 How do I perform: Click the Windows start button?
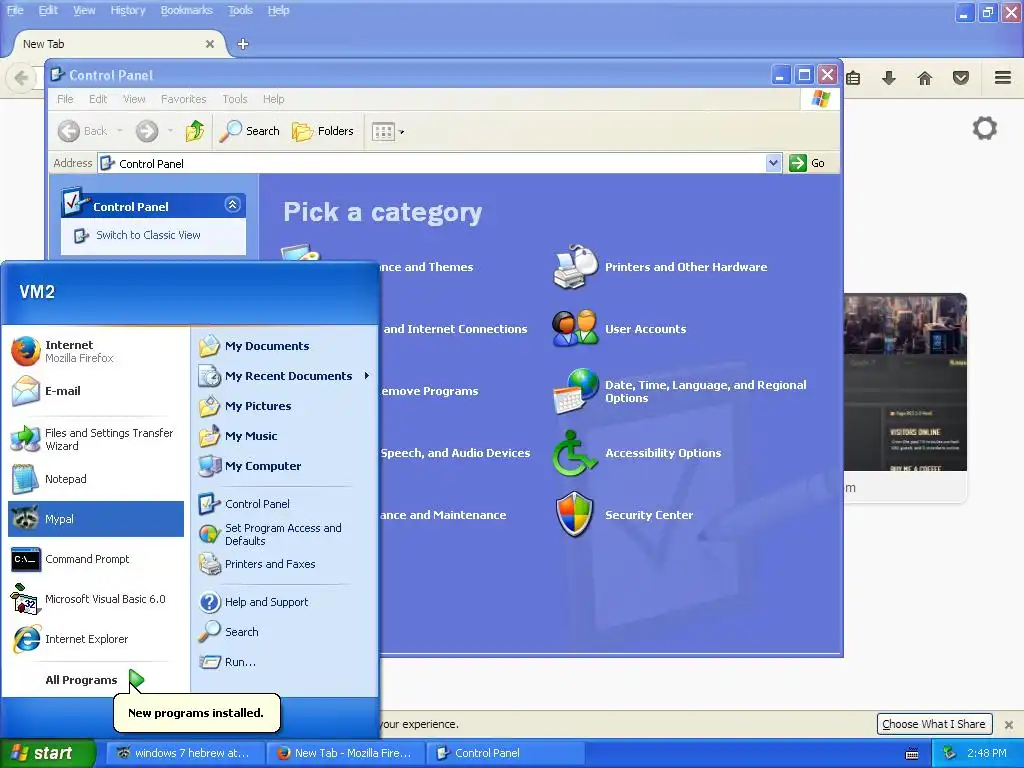click(46, 753)
